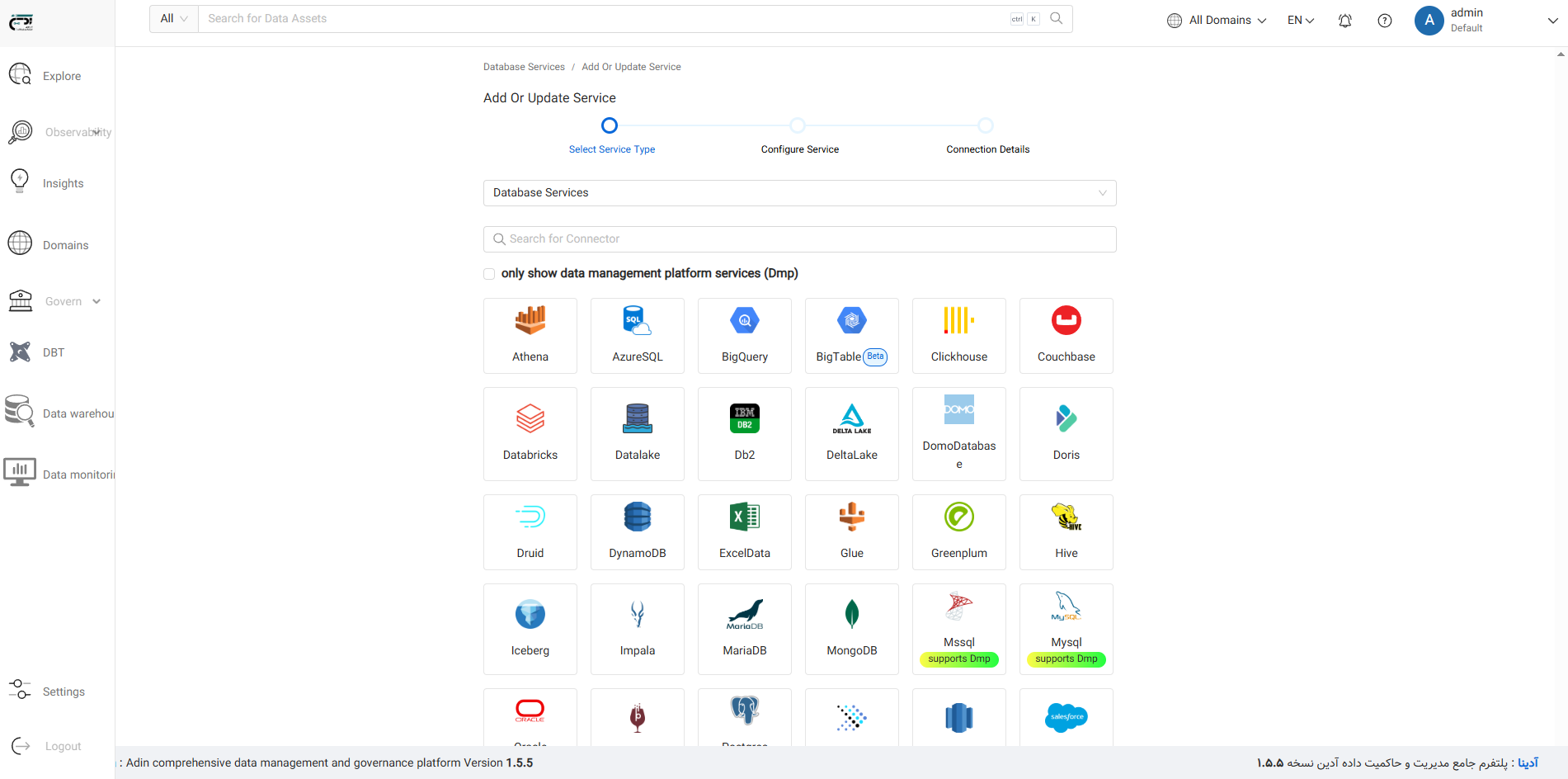Go to Insights in the sidebar
This screenshot has width=1568, height=779.
pos(63,183)
